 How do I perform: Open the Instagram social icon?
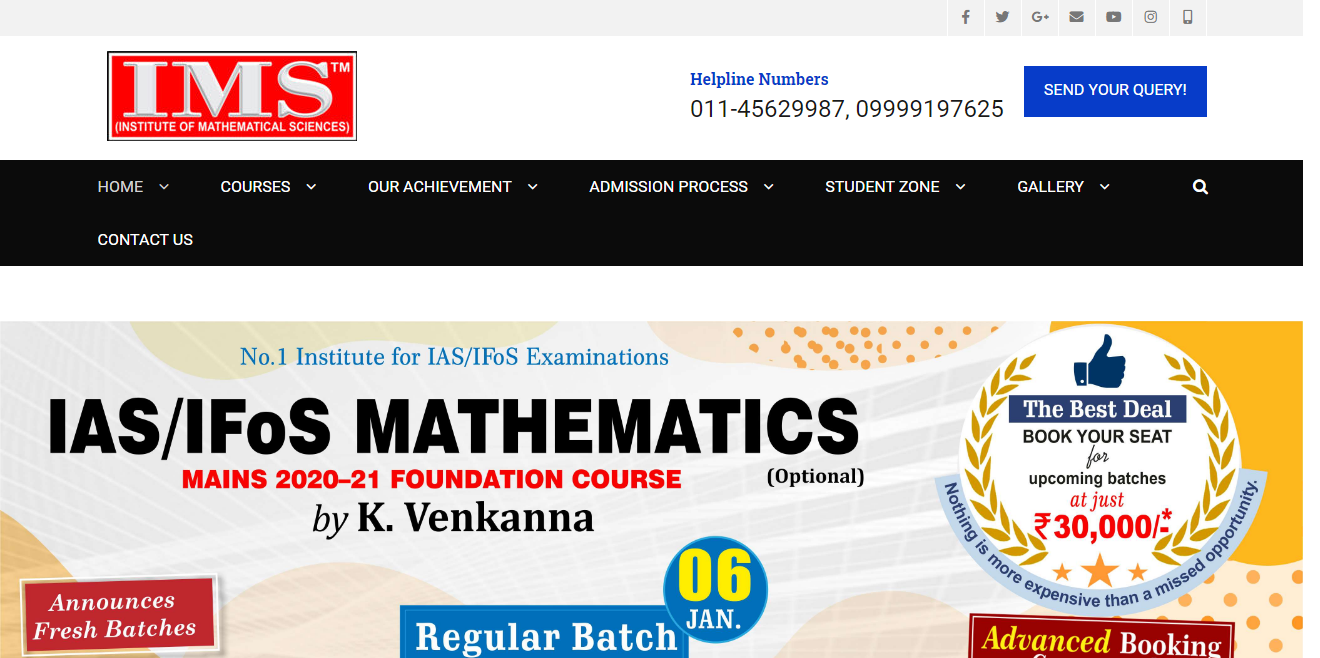1150,17
